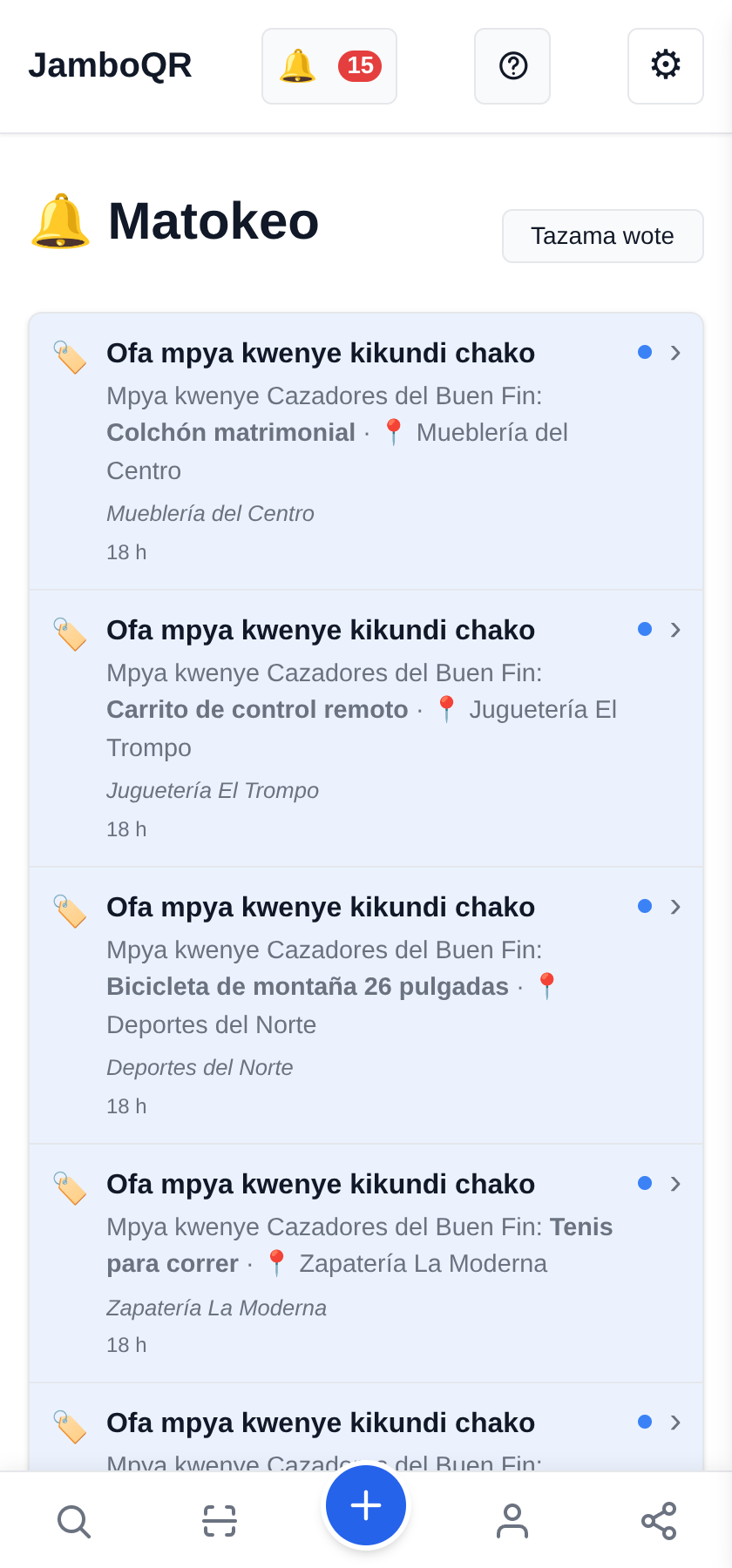
Task: Expand Tenis para correr notification chevron
Action: point(675,1184)
